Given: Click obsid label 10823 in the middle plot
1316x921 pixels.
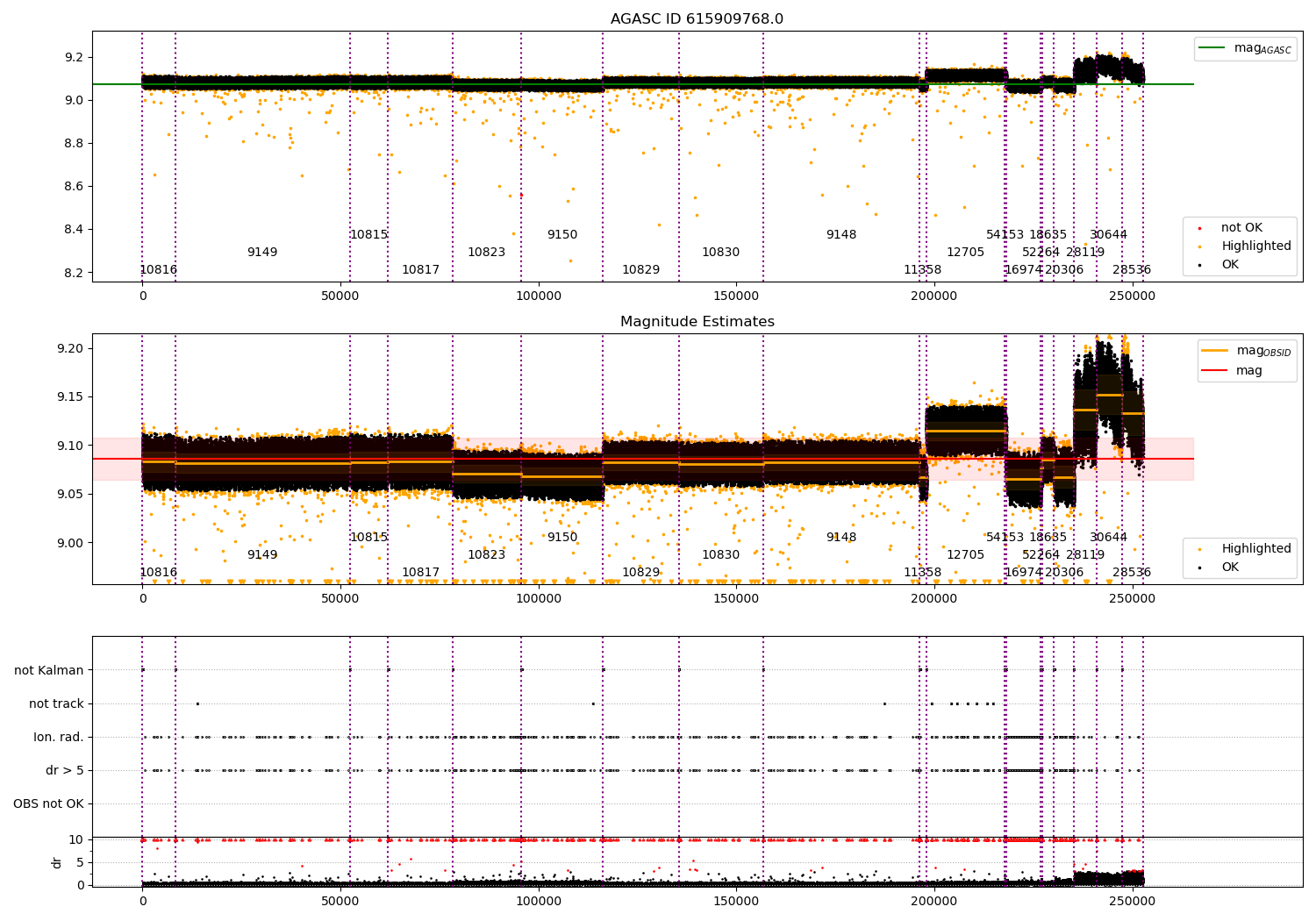Looking at the screenshot, I should tap(486, 555).
